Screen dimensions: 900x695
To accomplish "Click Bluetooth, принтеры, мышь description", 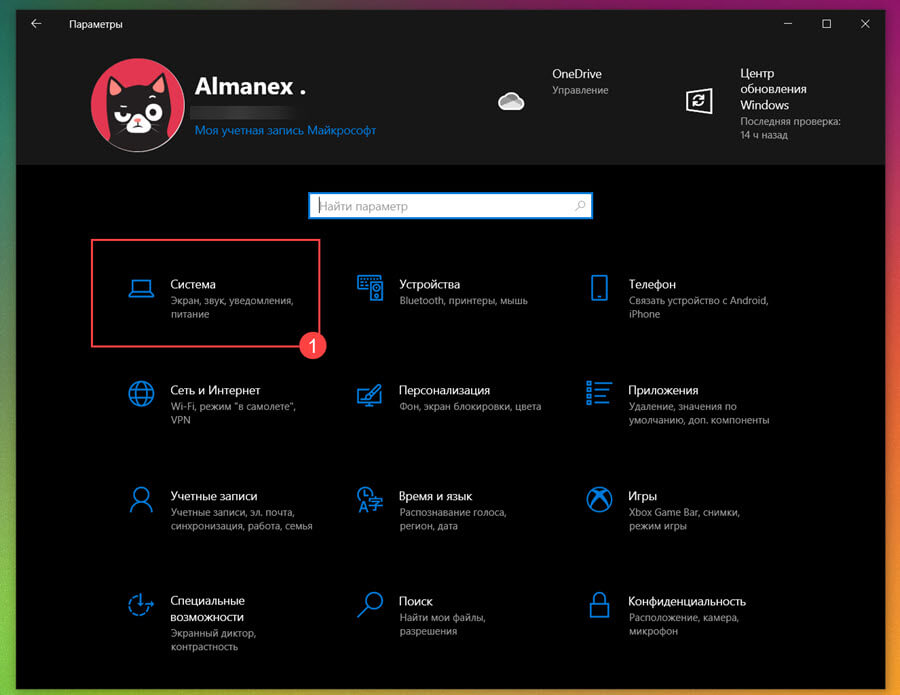I will point(463,300).
